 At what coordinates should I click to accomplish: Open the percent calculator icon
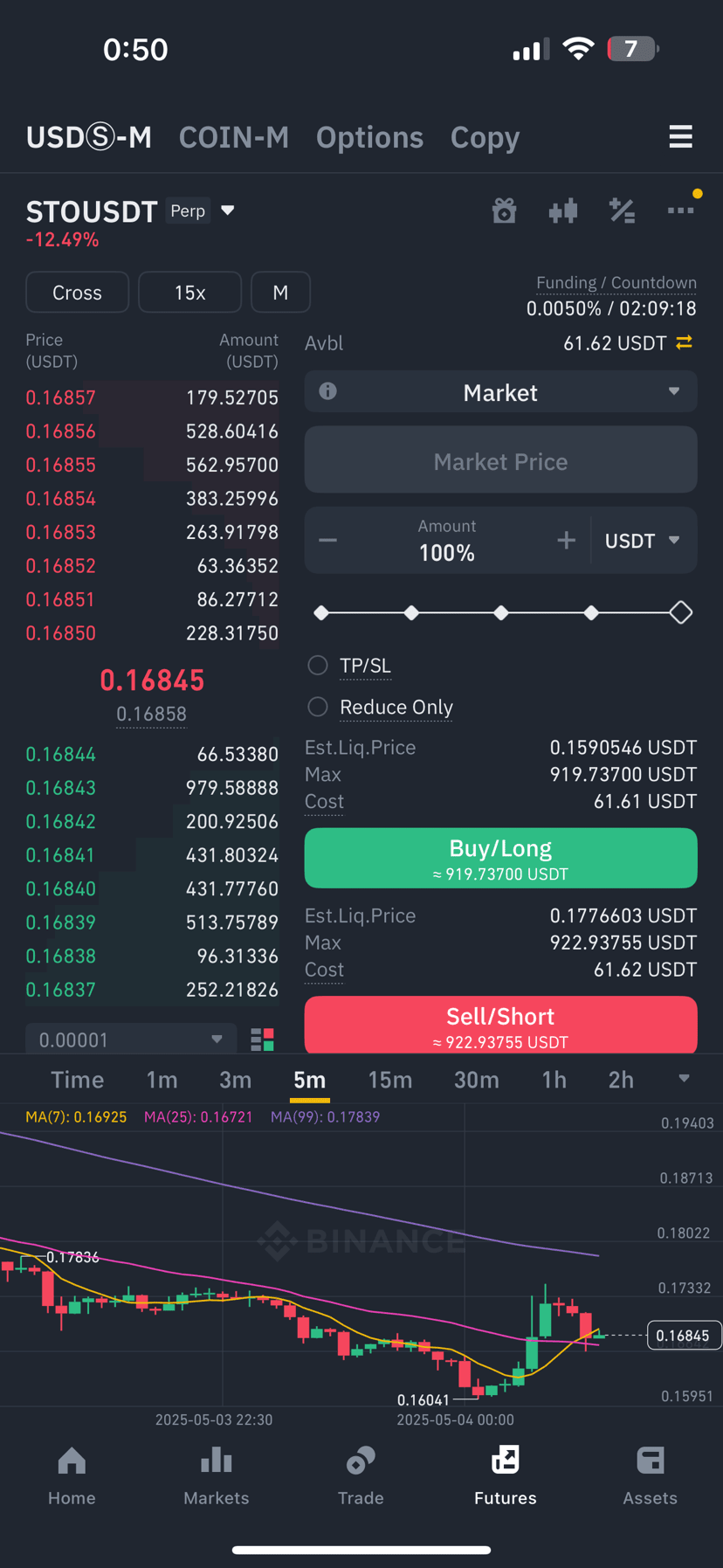pyautogui.click(x=622, y=211)
